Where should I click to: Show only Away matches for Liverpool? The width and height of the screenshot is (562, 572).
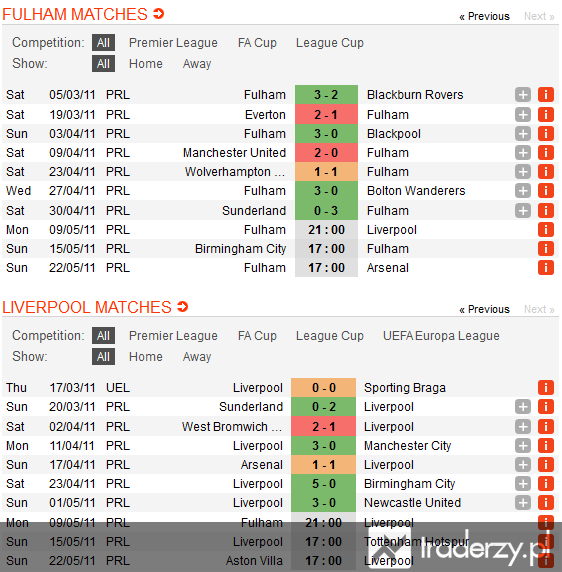click(x=197, y=356)
